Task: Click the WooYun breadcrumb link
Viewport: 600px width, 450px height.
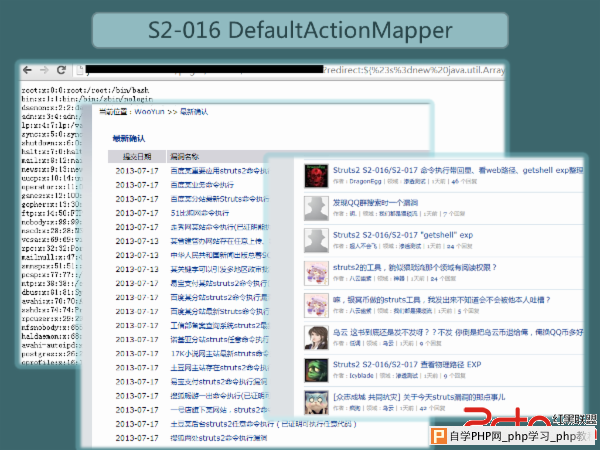Action: [x=149, y=112]
